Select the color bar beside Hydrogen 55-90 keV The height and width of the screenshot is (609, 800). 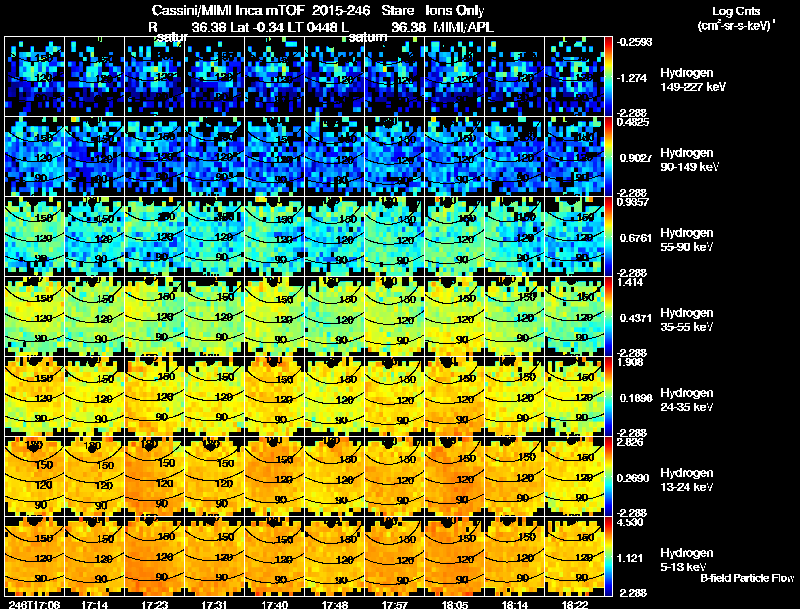click(608, 237)
